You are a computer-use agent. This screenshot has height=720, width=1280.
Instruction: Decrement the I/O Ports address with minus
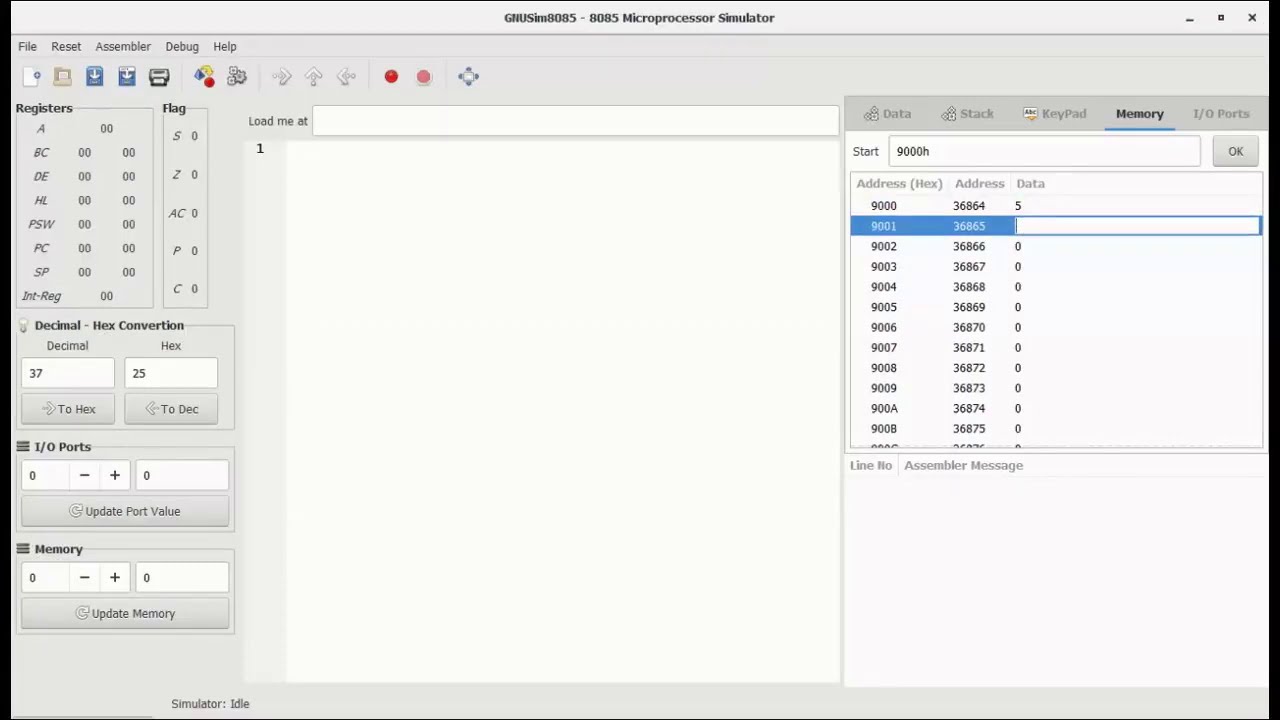click(85, 476)
